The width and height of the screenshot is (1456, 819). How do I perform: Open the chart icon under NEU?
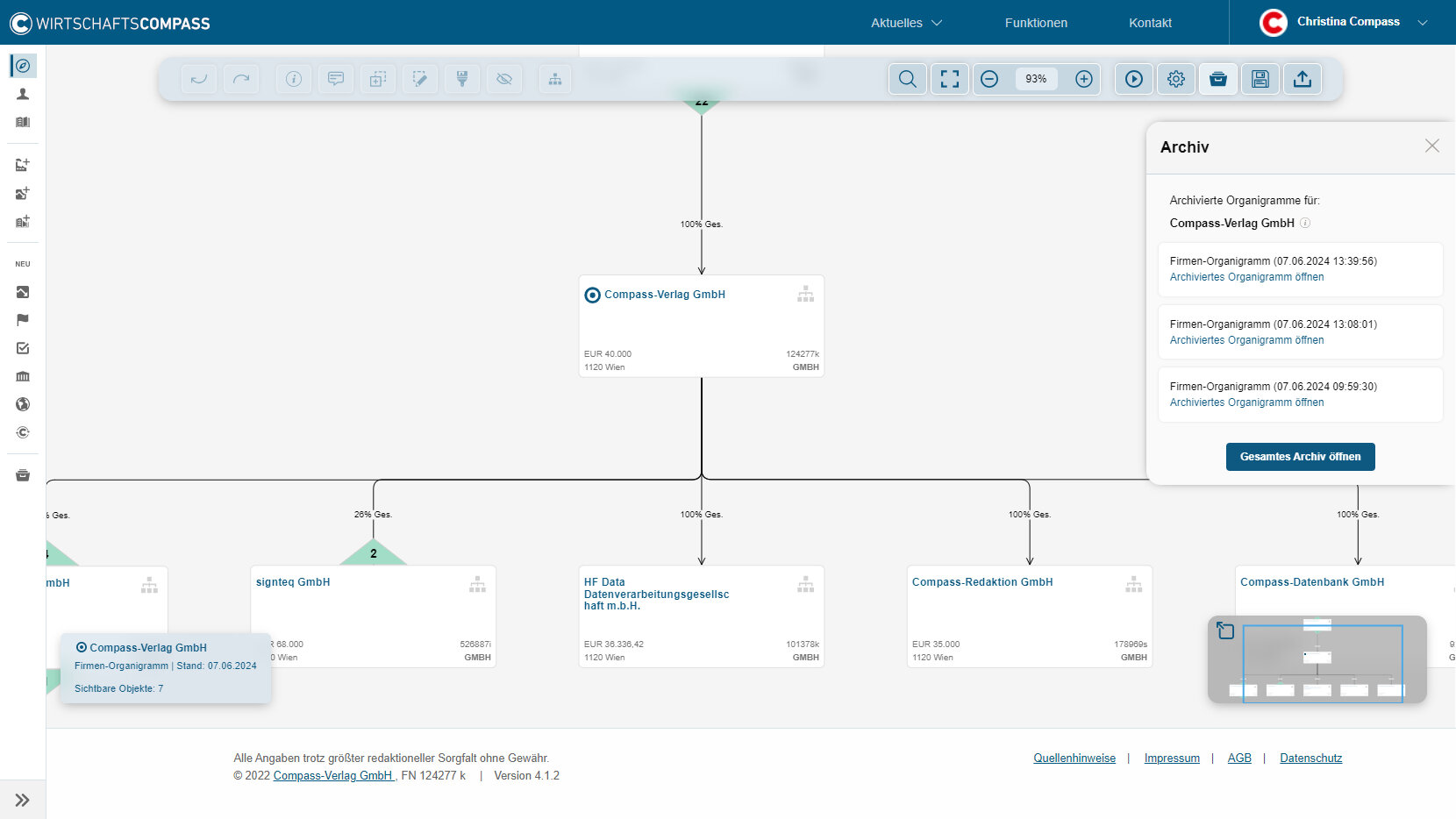click(x=23, y=292)
